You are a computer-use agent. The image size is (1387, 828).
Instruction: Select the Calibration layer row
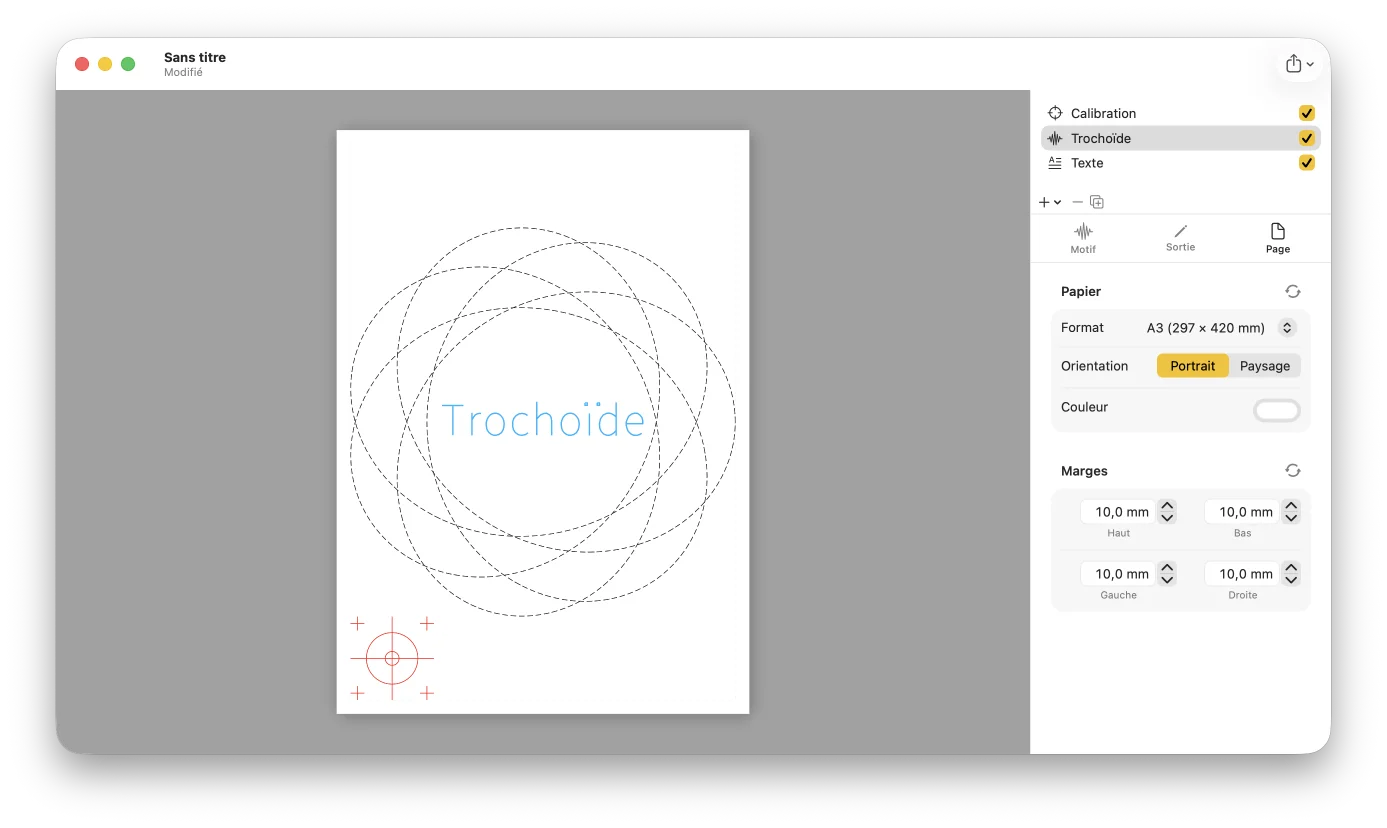pos(1180,113)
